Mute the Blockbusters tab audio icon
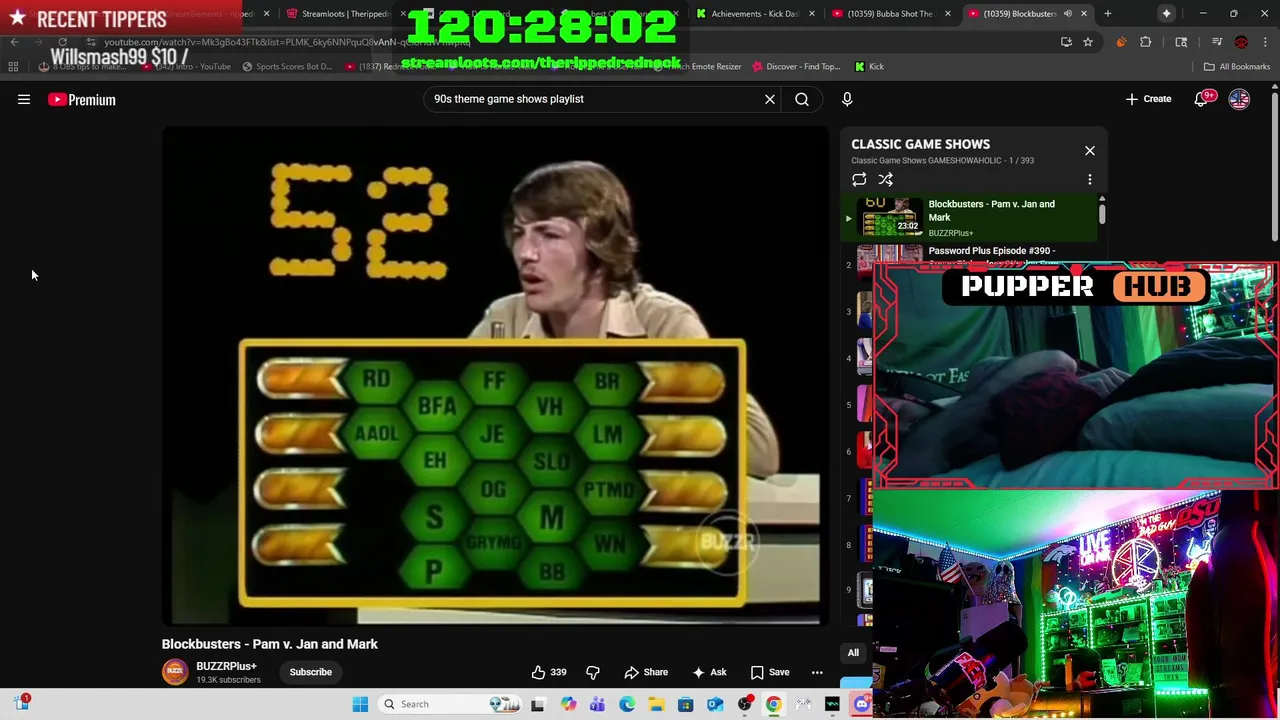 [1068, 14]
